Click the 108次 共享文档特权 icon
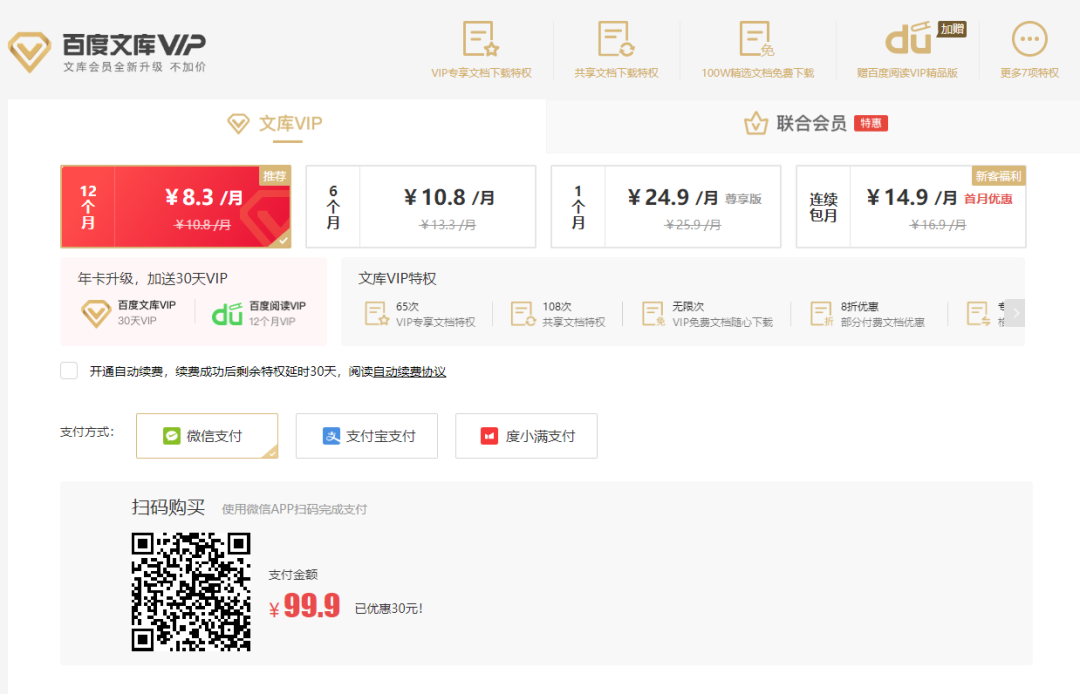 (523, 313)
